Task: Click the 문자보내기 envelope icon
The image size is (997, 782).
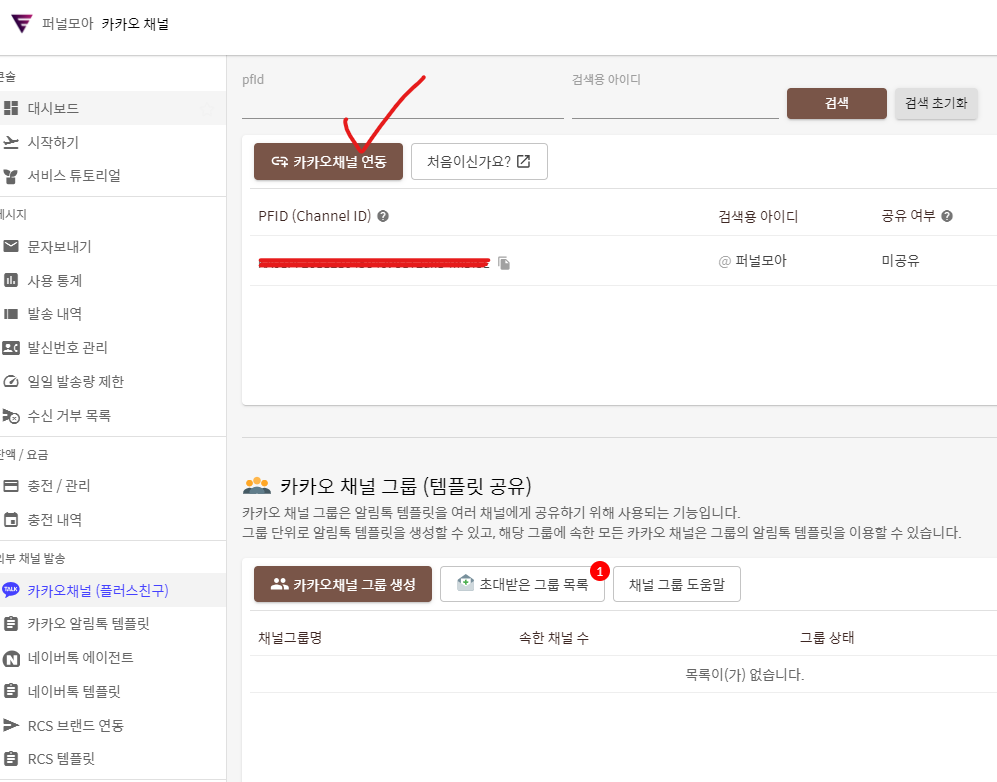Action: tap(11, 247)
